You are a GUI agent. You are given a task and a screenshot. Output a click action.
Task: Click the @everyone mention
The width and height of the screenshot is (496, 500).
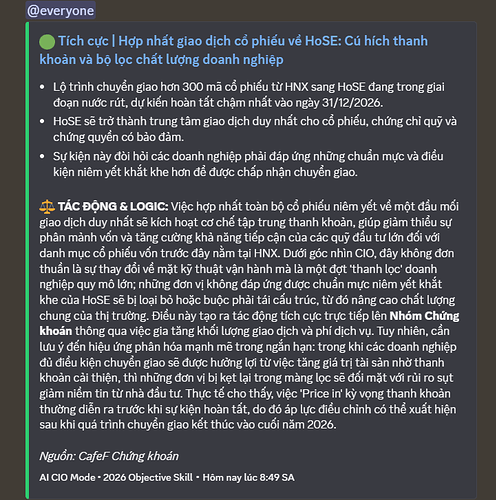click(x=61, y=11)
